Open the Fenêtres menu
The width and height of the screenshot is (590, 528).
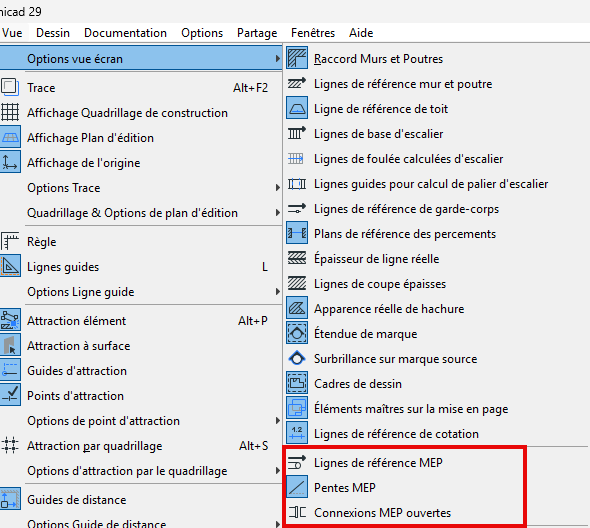(x=313, y=33)
